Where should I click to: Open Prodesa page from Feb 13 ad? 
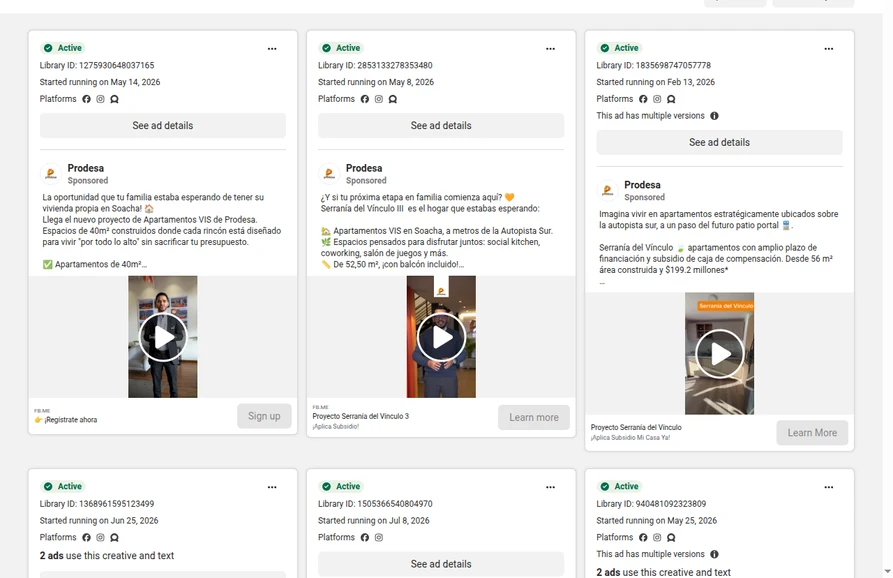[x=642, y=185]
